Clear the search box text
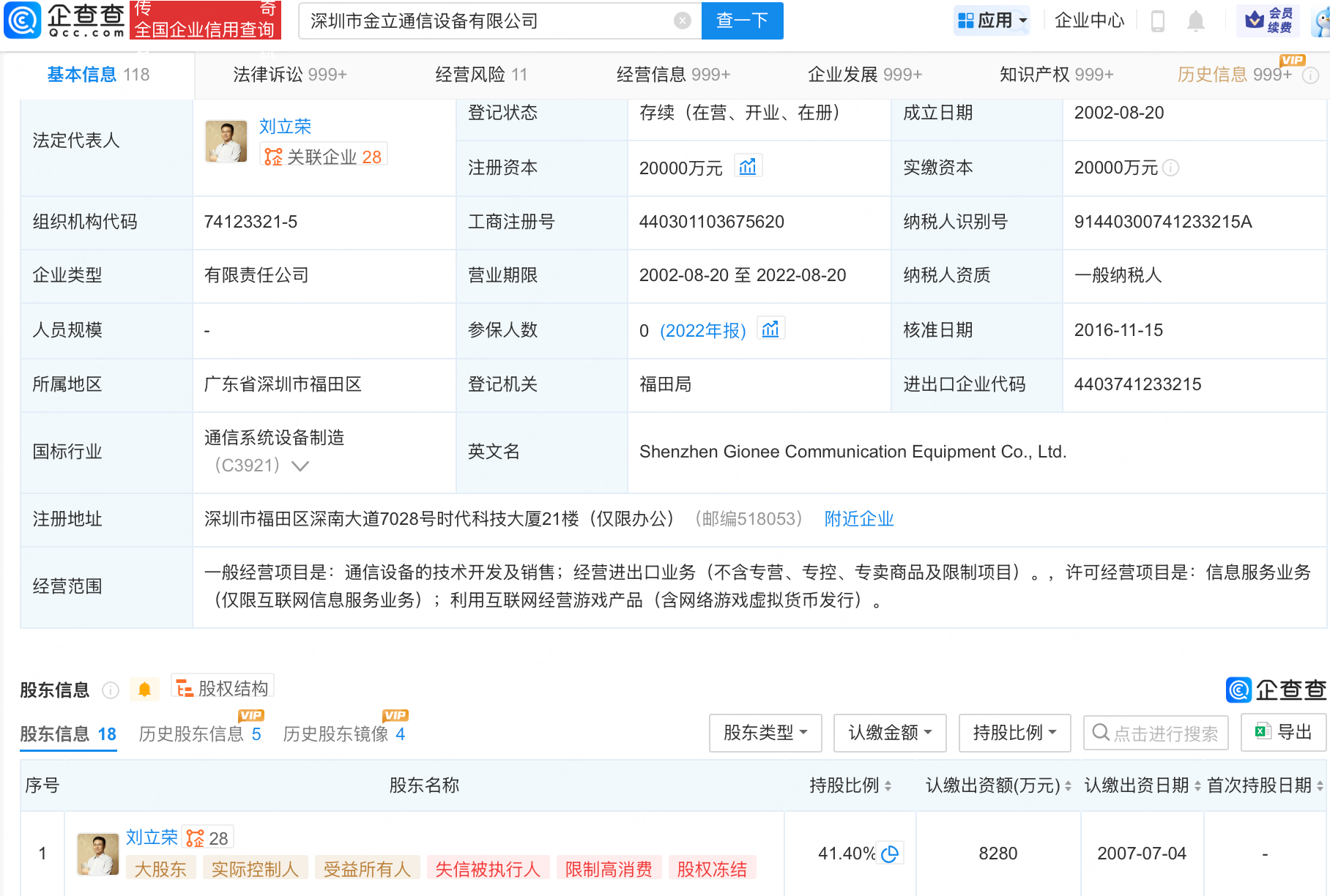Screen dimensions: 1330x896 tap(682, 20)
